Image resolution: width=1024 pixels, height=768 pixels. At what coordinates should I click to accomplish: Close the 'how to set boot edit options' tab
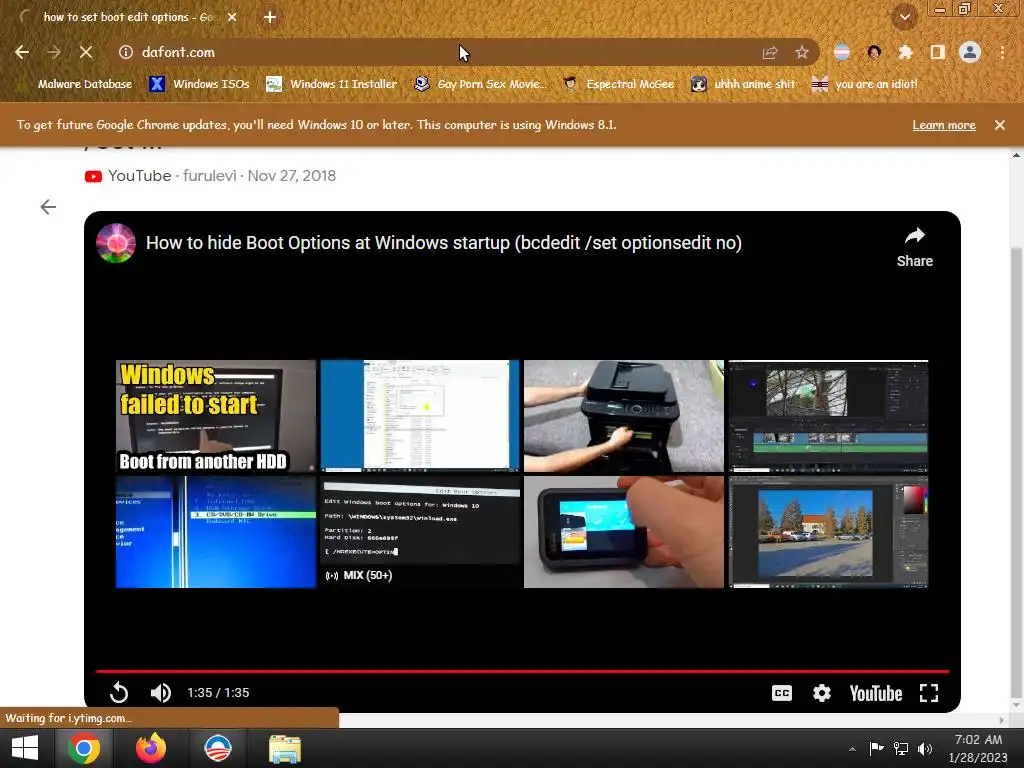tap(232, 17)
